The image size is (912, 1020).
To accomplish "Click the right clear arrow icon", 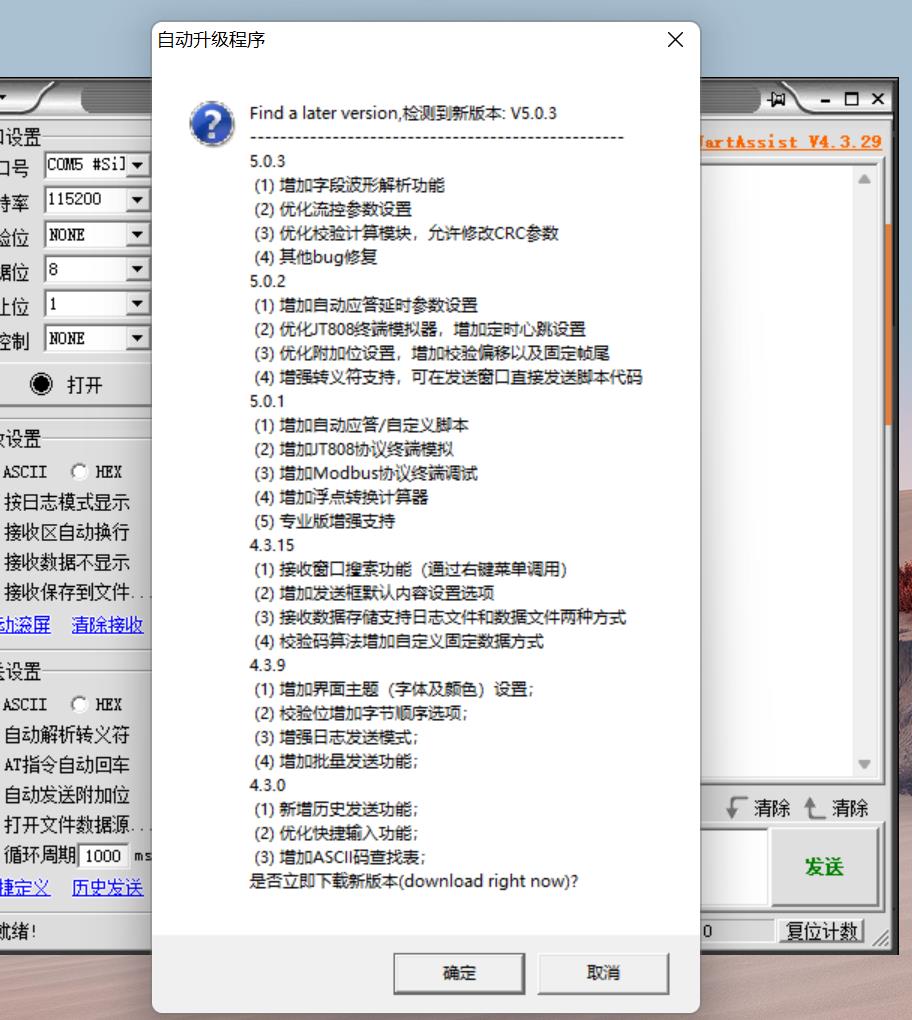I will 815,807.
